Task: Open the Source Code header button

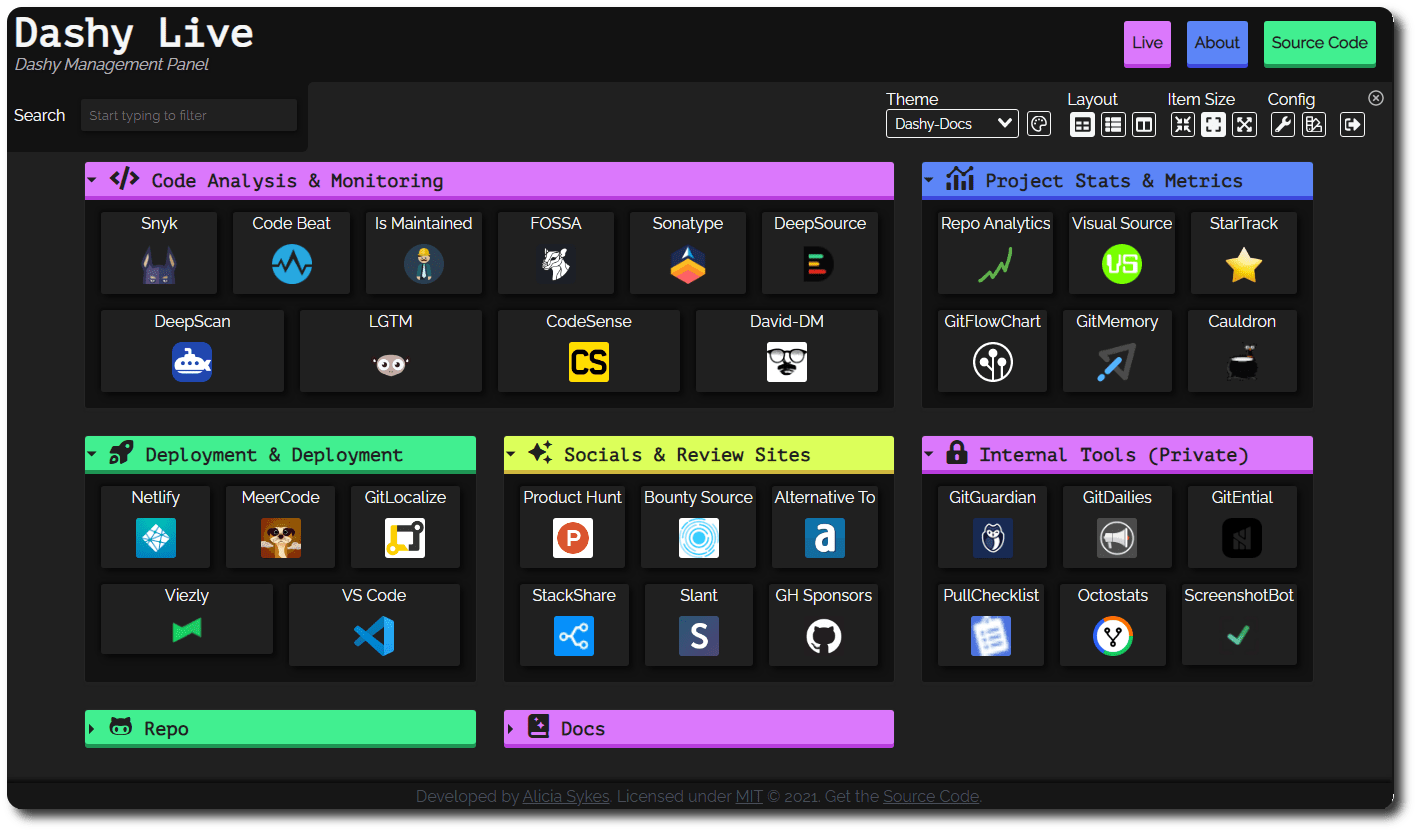Action: pyautogui.click(x=1319, y=44)
